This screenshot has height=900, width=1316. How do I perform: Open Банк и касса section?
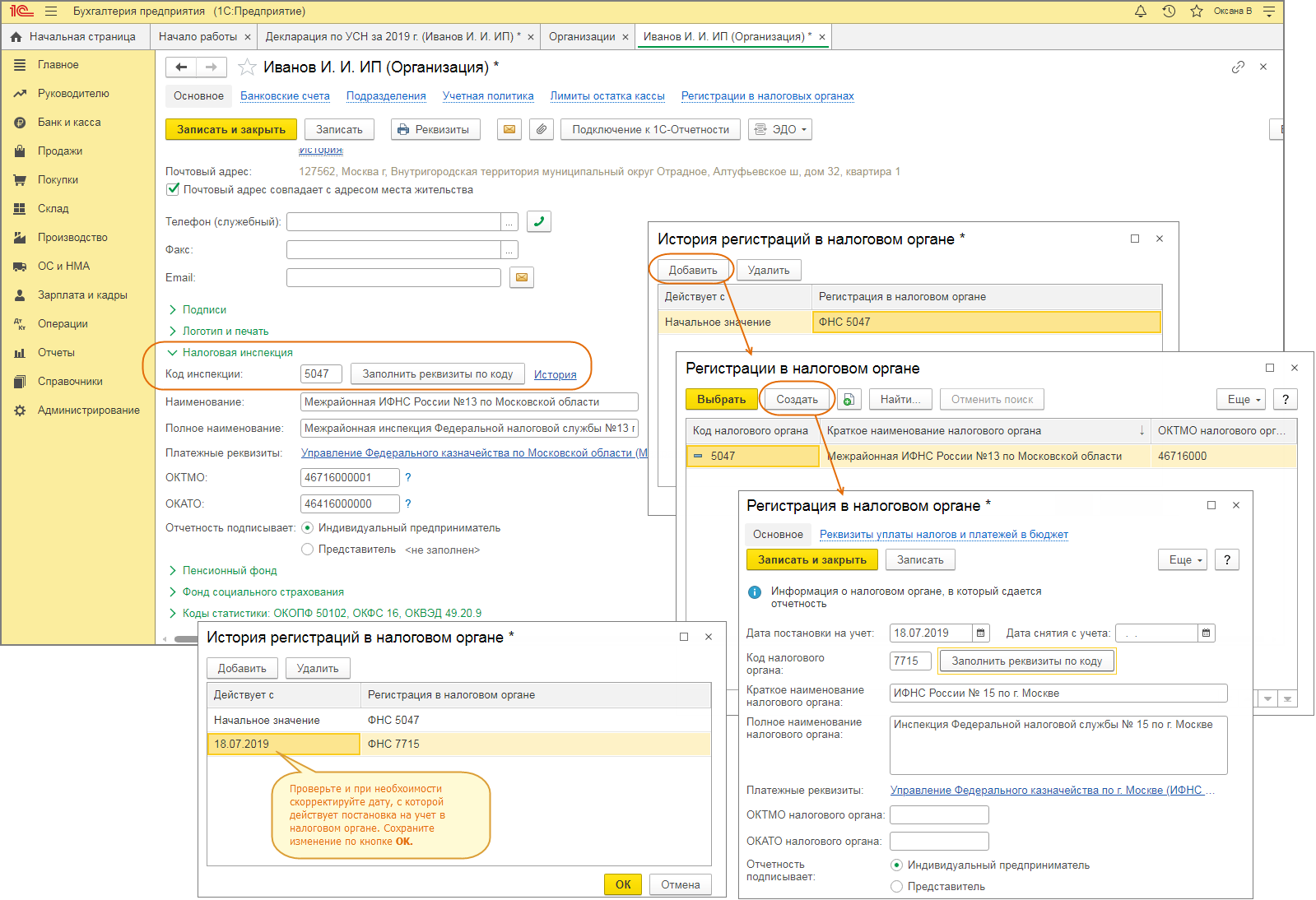(x=69, y=123)
